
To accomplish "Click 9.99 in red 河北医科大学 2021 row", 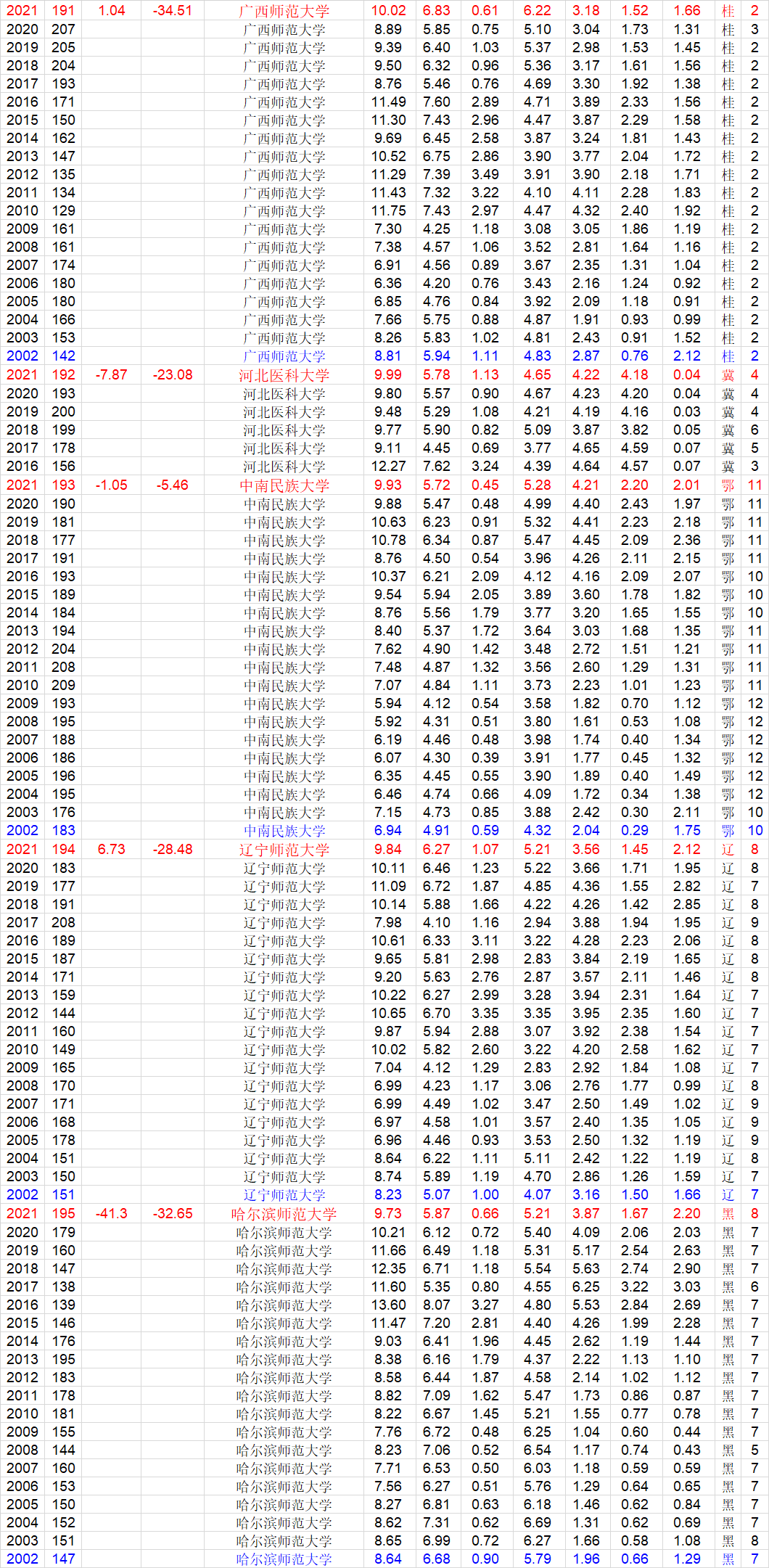I will pos(389,375).
